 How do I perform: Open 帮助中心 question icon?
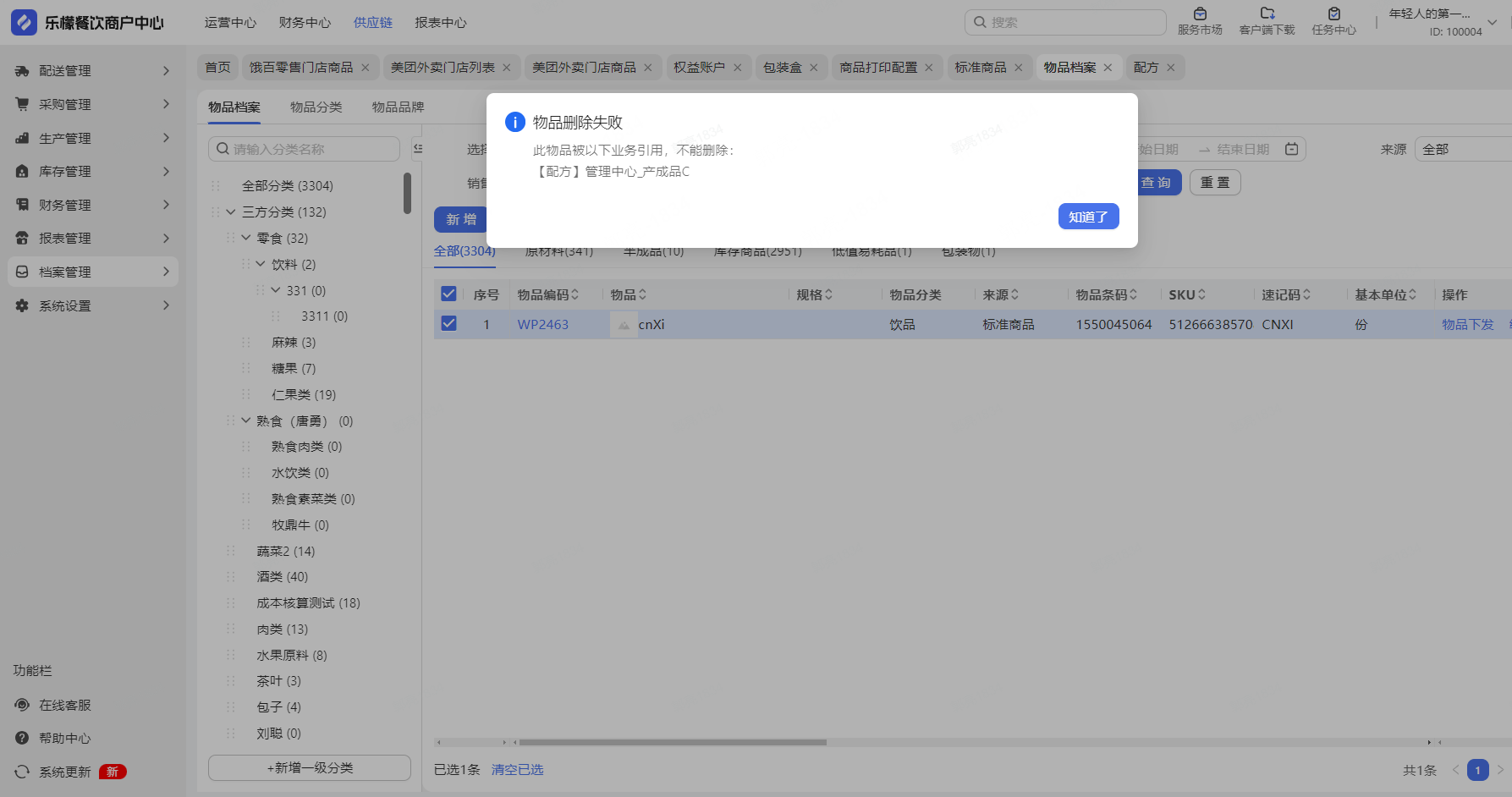tap(22, 738)
